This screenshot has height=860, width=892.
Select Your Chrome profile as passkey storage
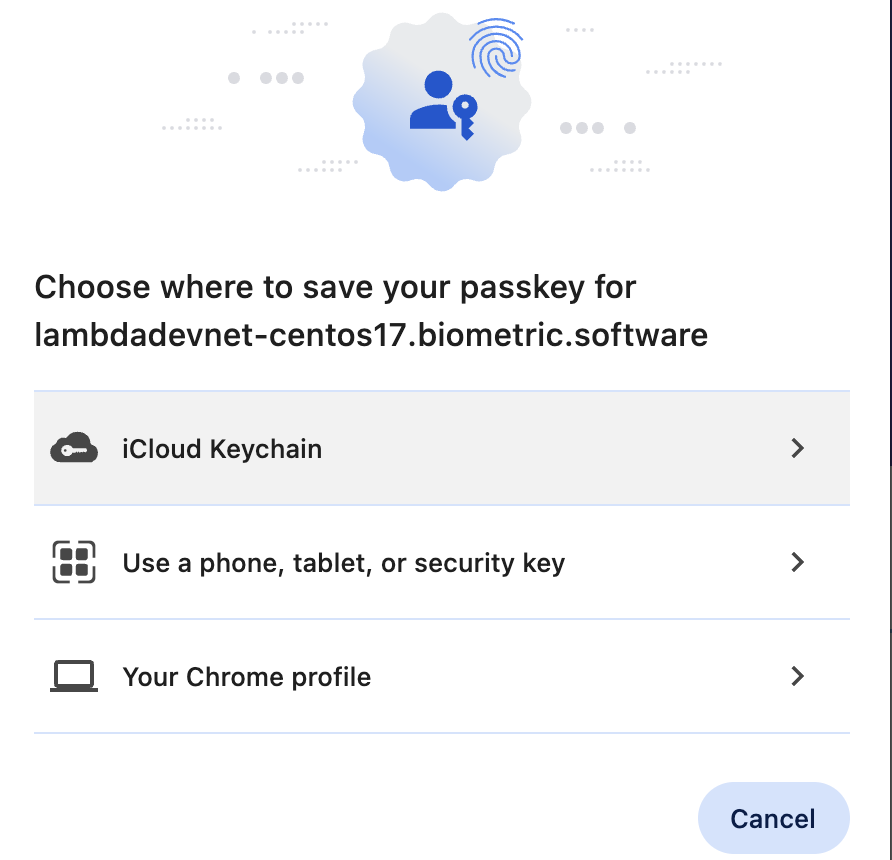pyautogui.click(x=443, y=676)
